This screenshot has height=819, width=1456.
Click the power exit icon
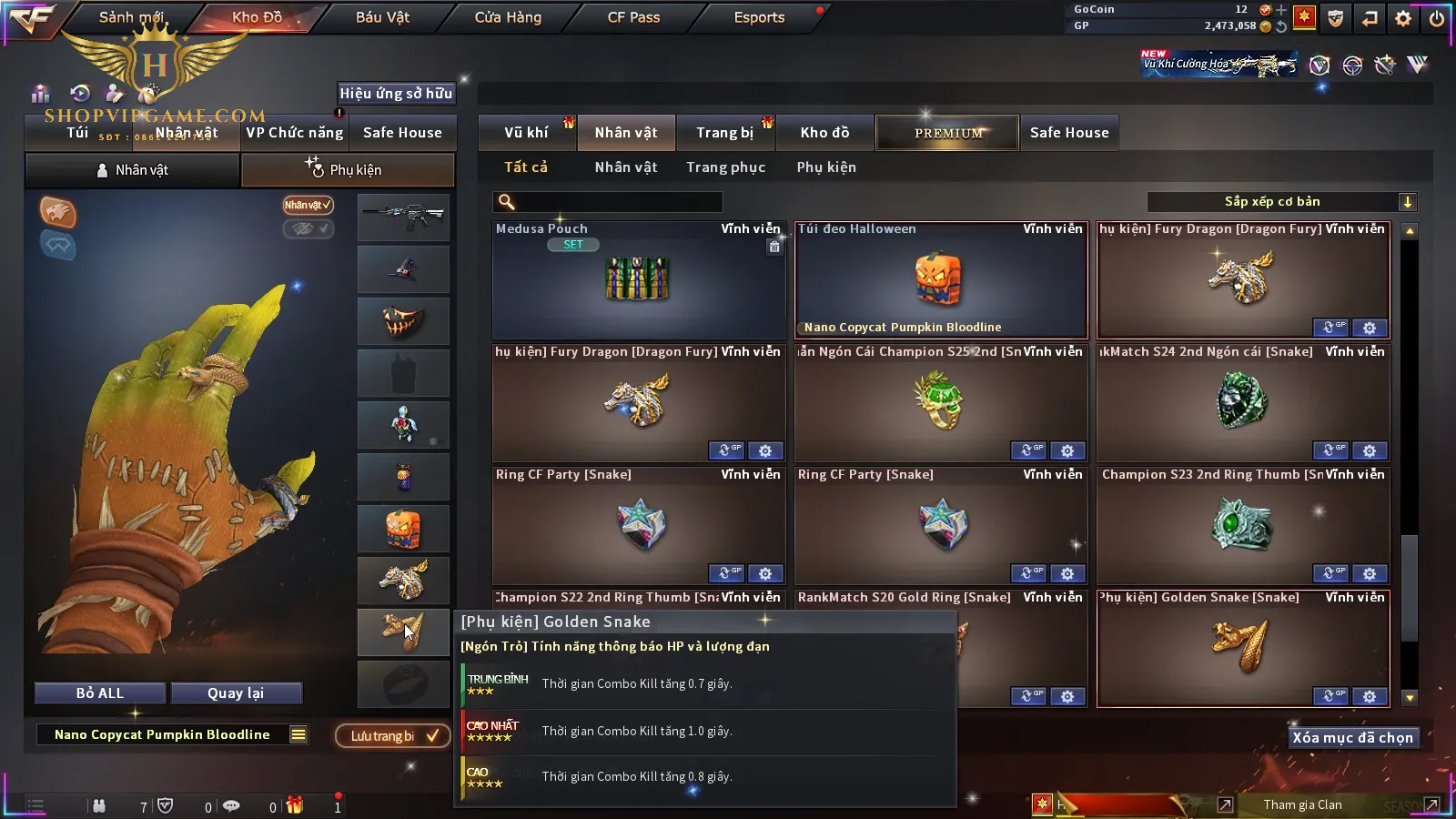tap(1436, 18)
